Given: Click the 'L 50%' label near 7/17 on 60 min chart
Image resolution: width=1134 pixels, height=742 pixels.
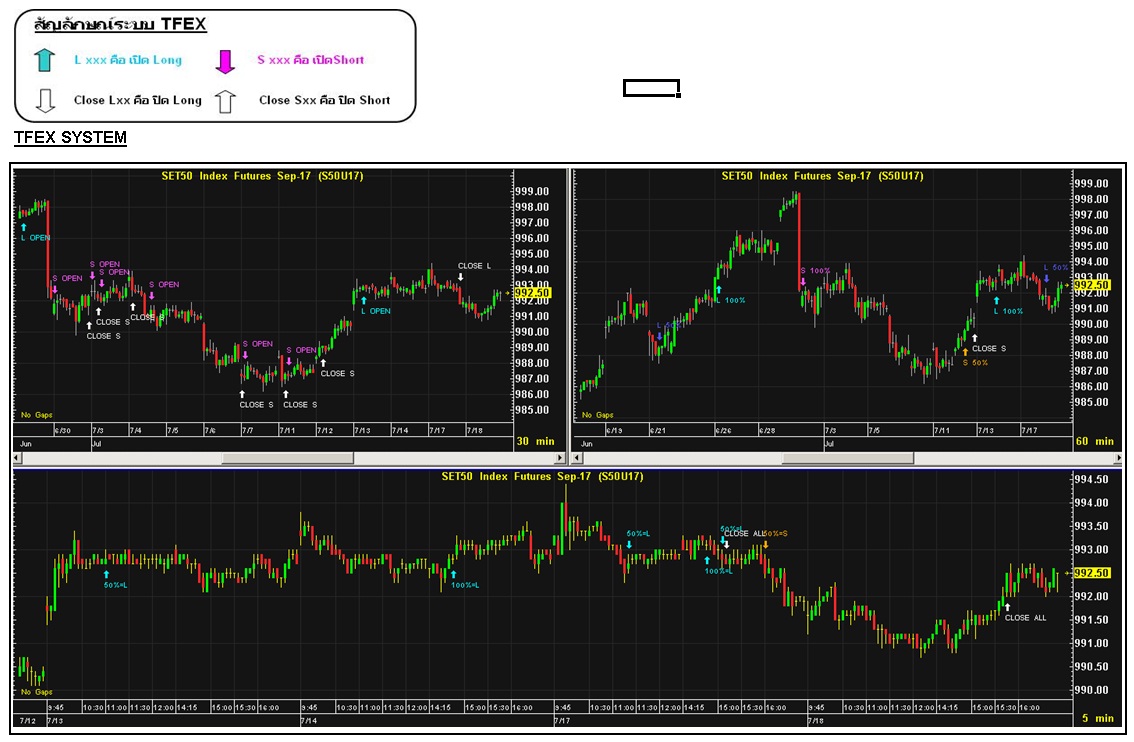Looking at the screenshot, I should 1056,268.
